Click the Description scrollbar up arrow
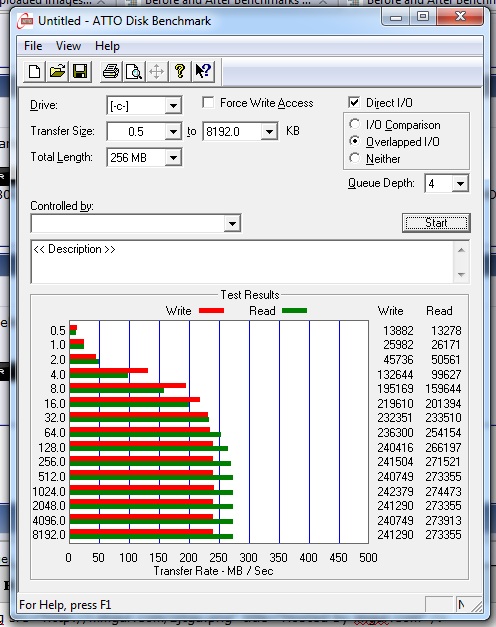496x627 pixels. pyautogui.click(x=461, y=250)
